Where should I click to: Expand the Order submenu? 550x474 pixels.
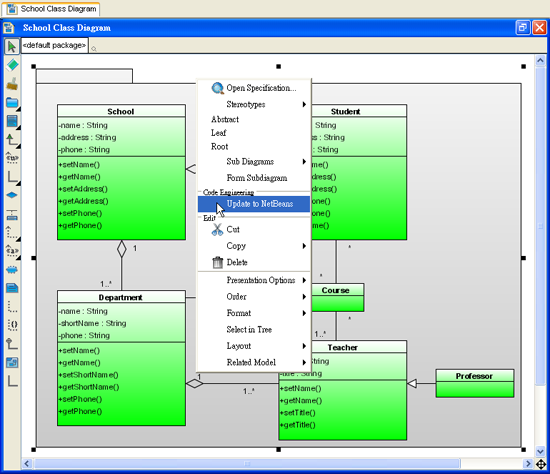(x=254, y=296)
